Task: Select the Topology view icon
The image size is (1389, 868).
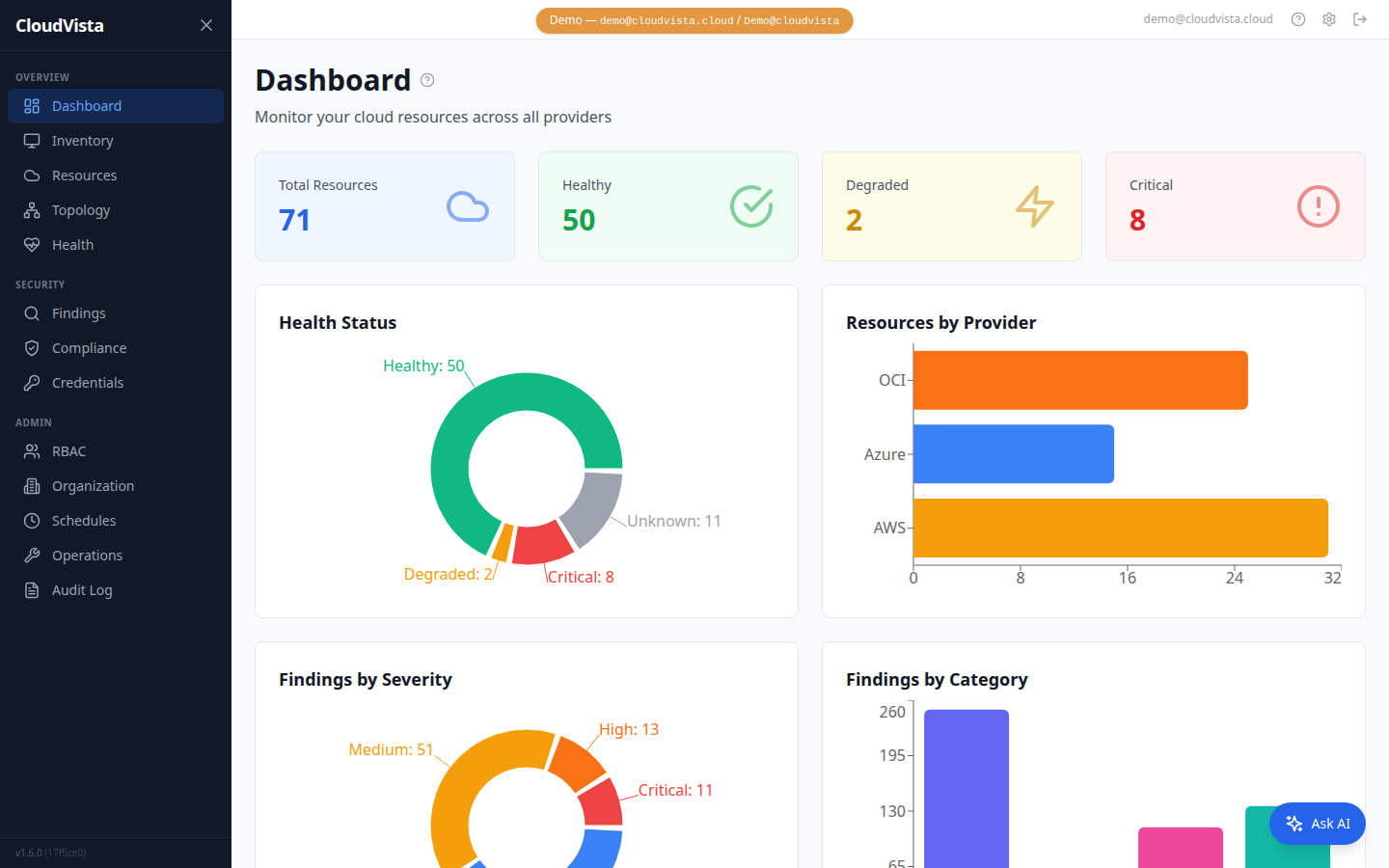Action: pyautogui.click(x=33, y=209)
